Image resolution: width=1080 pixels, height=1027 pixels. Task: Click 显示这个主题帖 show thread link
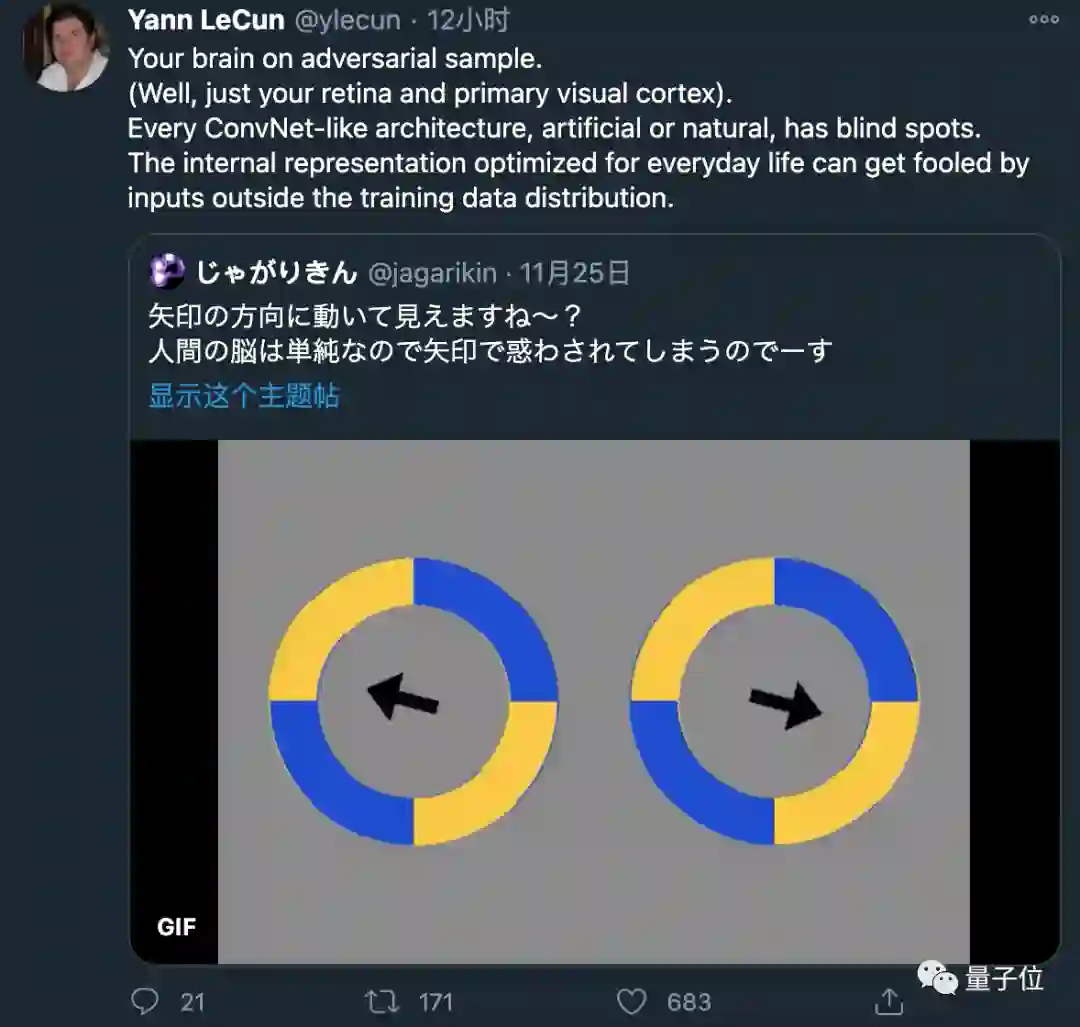tap(245, 396)
